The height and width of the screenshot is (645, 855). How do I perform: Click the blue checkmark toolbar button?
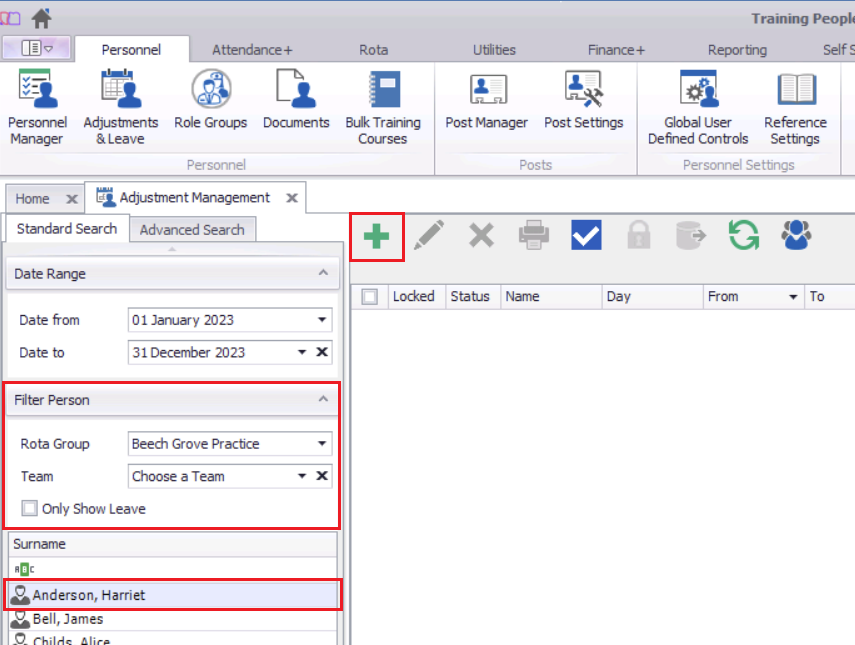point(586,236)
